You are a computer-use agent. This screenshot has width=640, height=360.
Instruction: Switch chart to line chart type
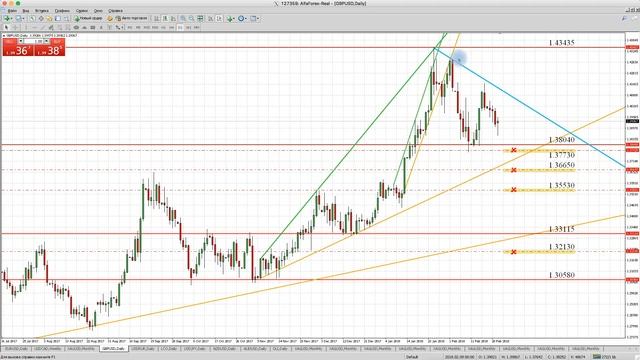coord(173,18)
